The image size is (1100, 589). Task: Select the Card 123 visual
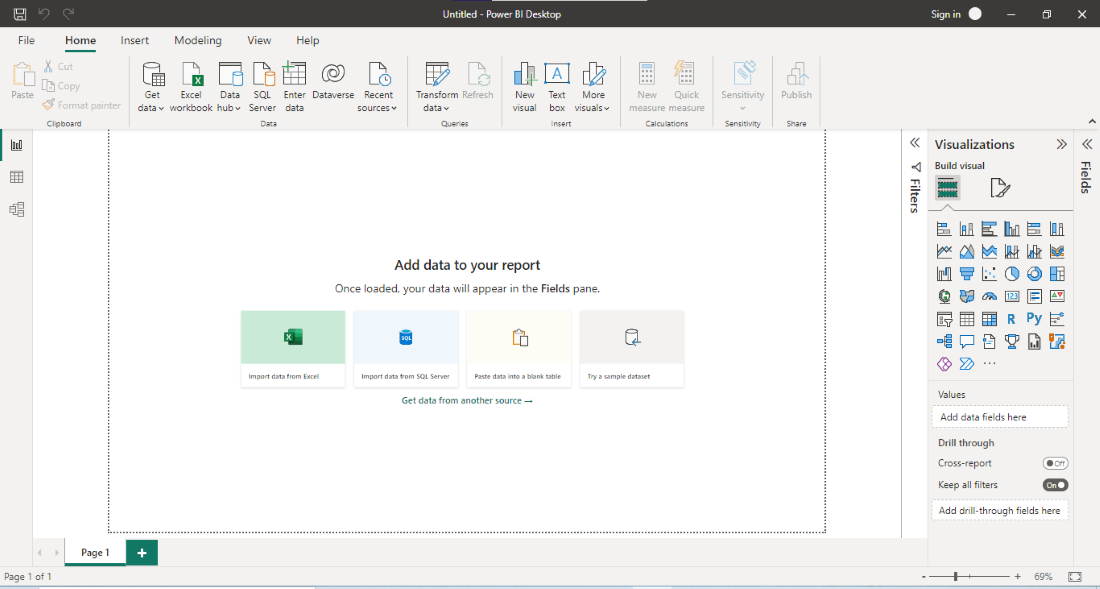[1012, 296]
